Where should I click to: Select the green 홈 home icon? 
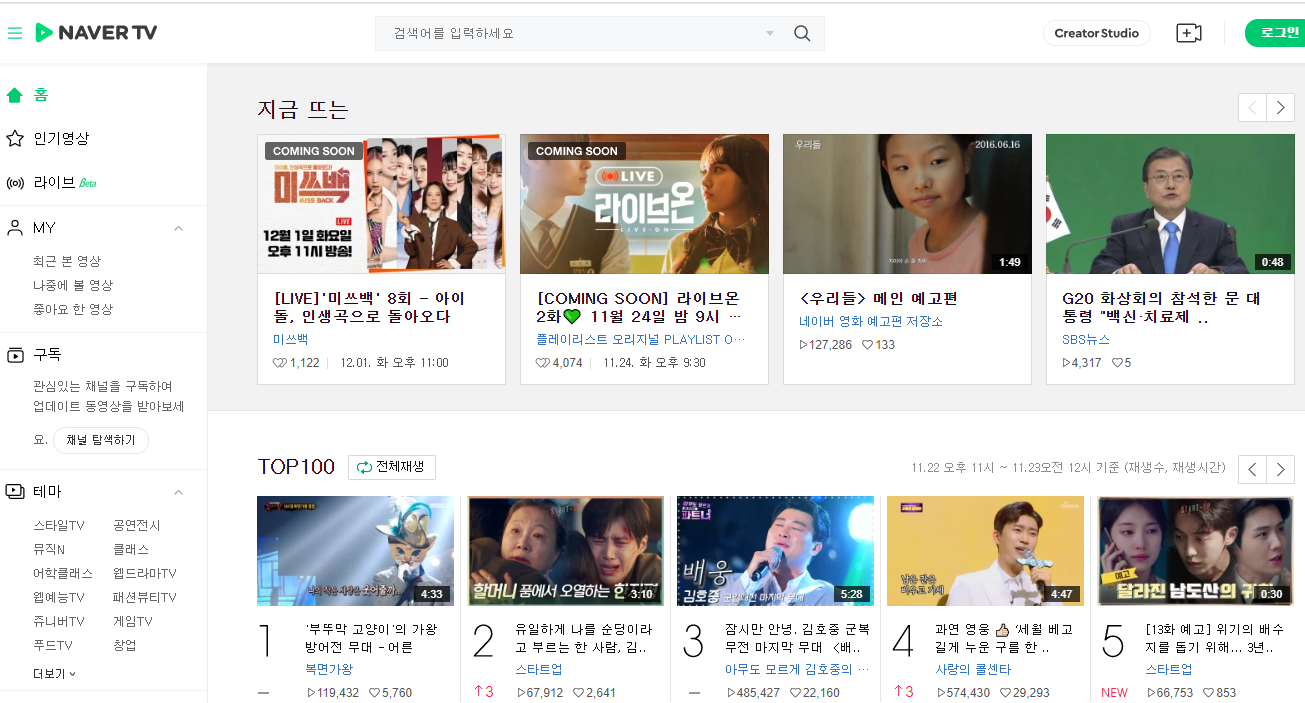pos(15,95)
